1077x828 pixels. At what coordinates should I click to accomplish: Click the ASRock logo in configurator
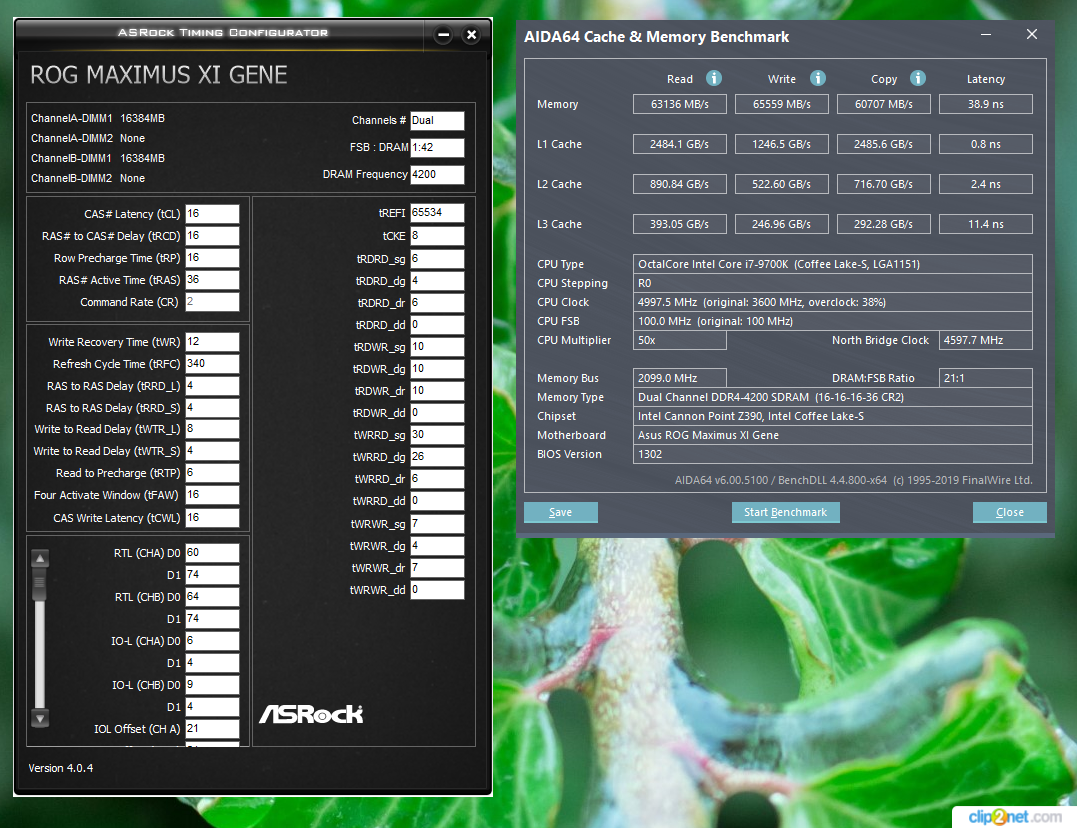pos(311,715)
